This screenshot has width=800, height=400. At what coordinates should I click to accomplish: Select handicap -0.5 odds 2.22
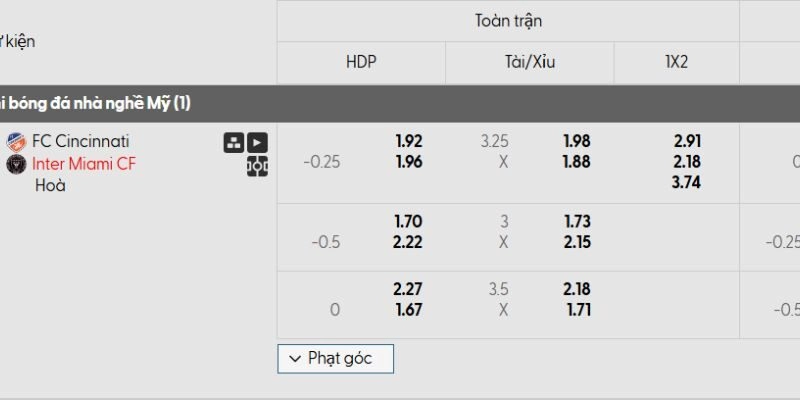point(409,242)
